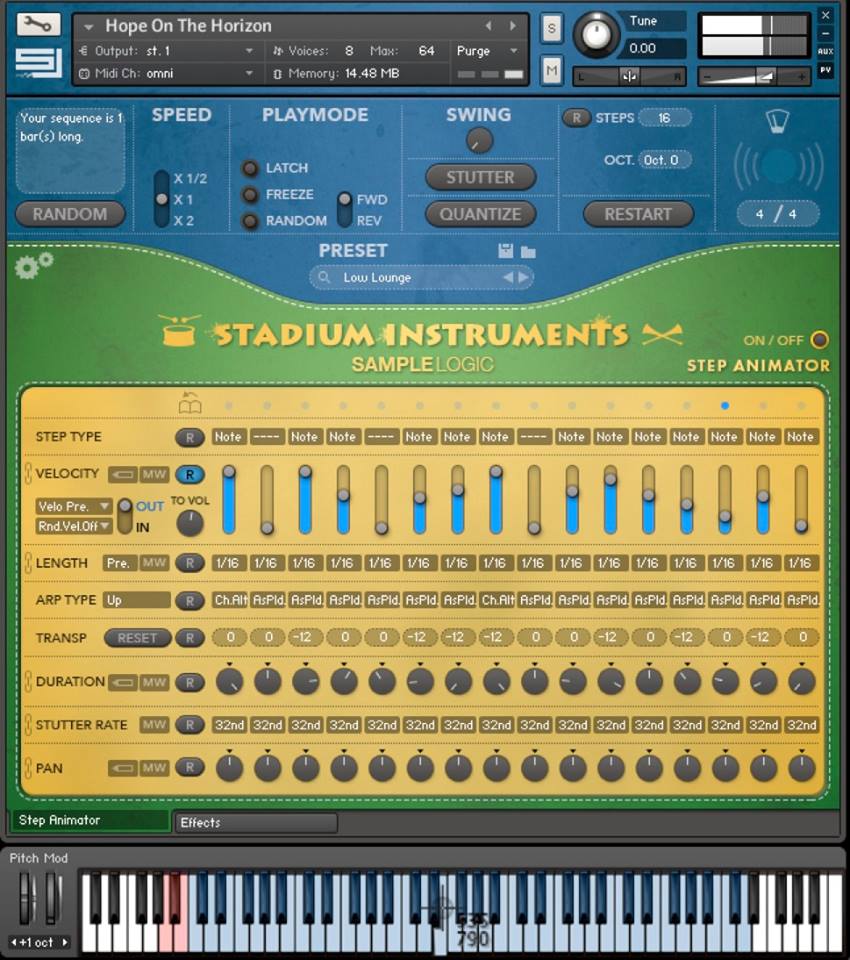Switch to the Effects tab

[256, 823]
